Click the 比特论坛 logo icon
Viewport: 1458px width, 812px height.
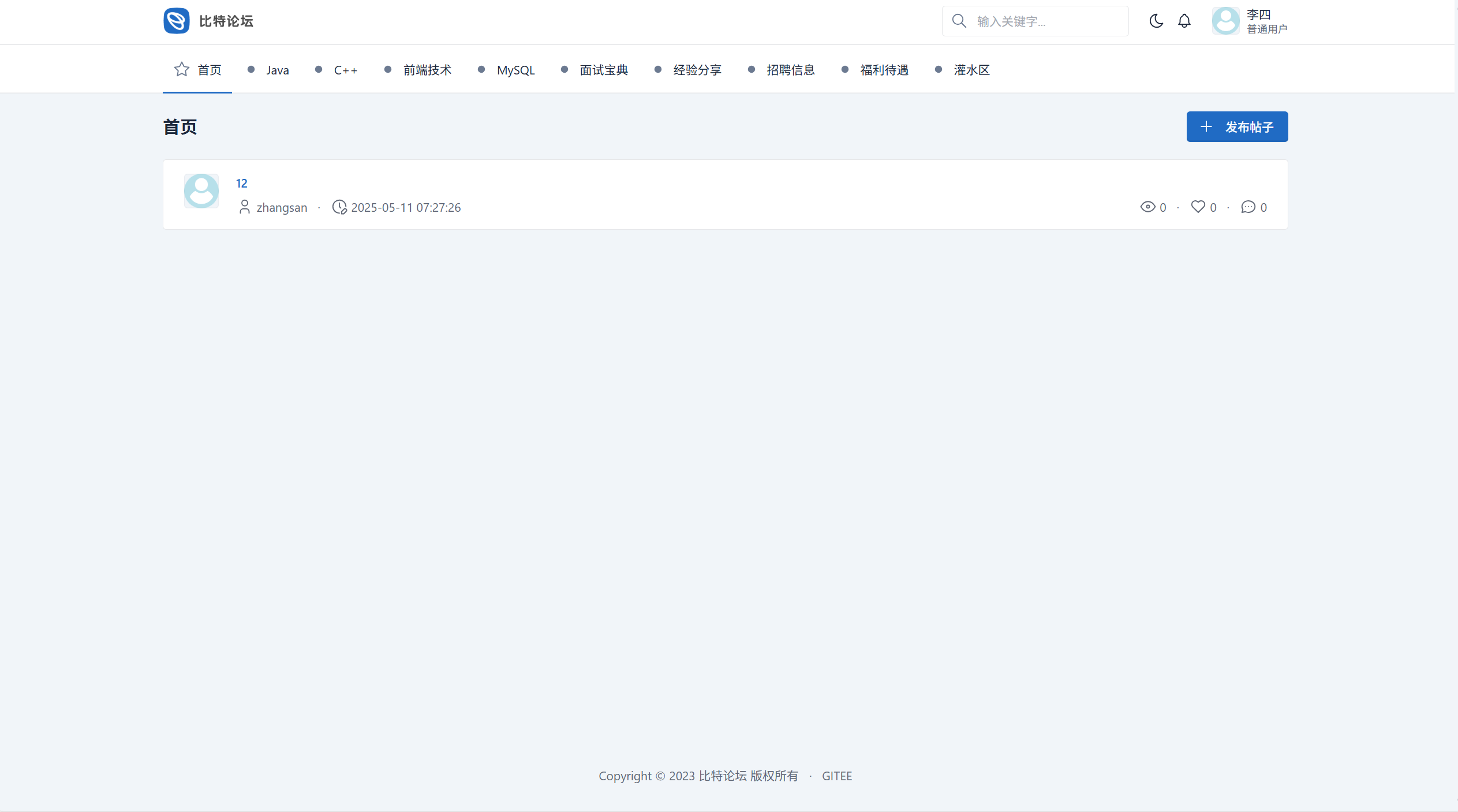(x=176, y=21)
